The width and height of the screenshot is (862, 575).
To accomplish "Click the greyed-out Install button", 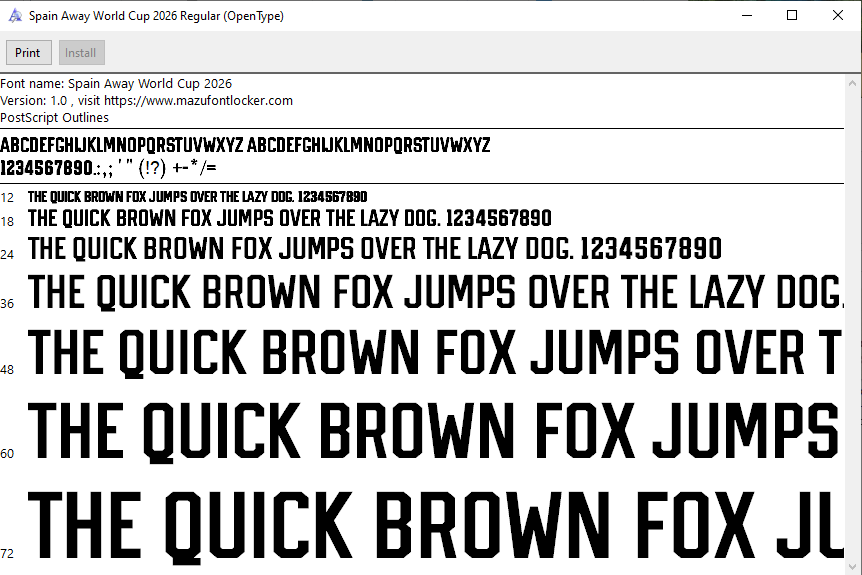I will point(81,53).
